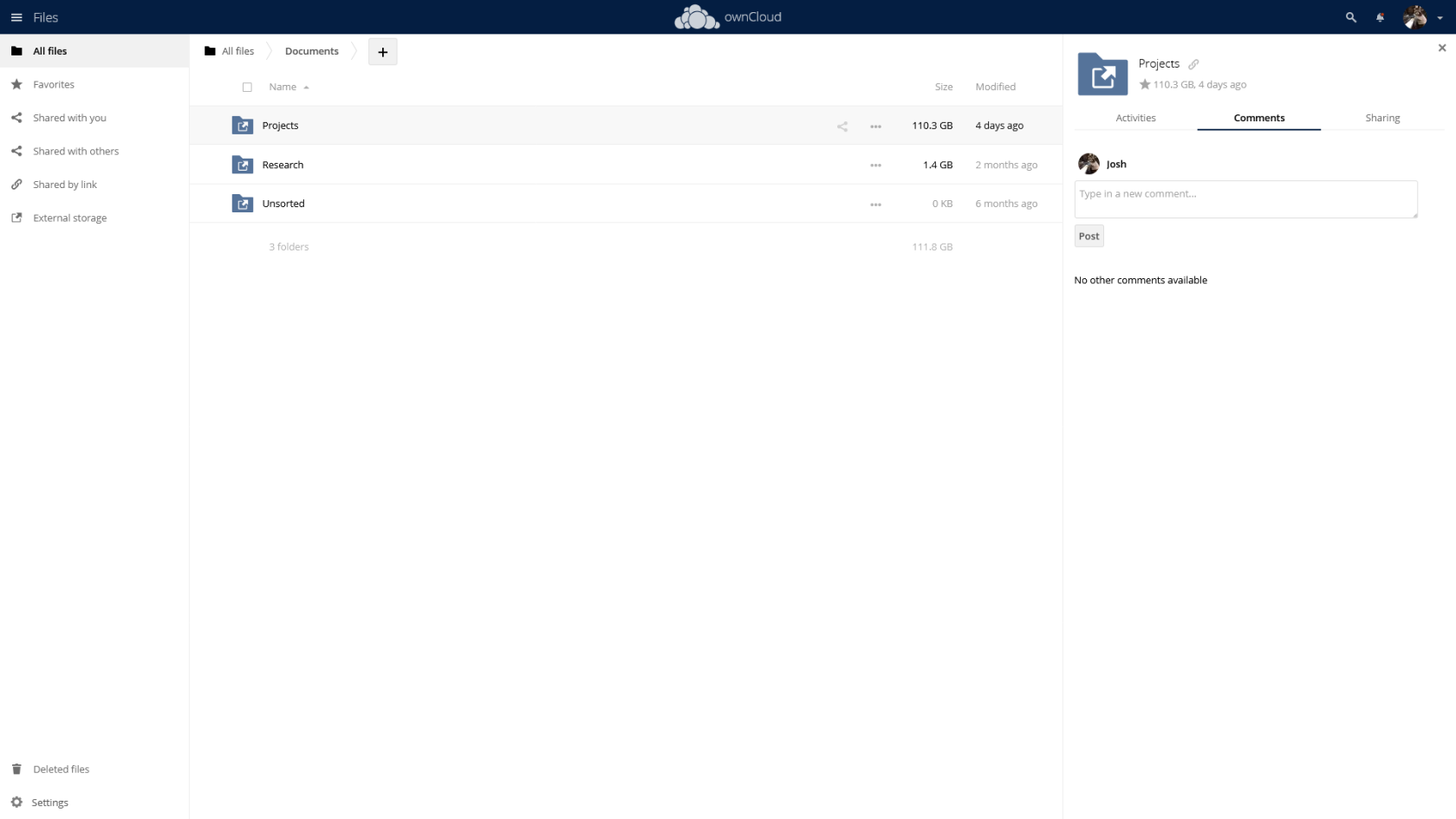Switch to the Activities tab
The image size is (1456, 819).
tap(1135, 118)
